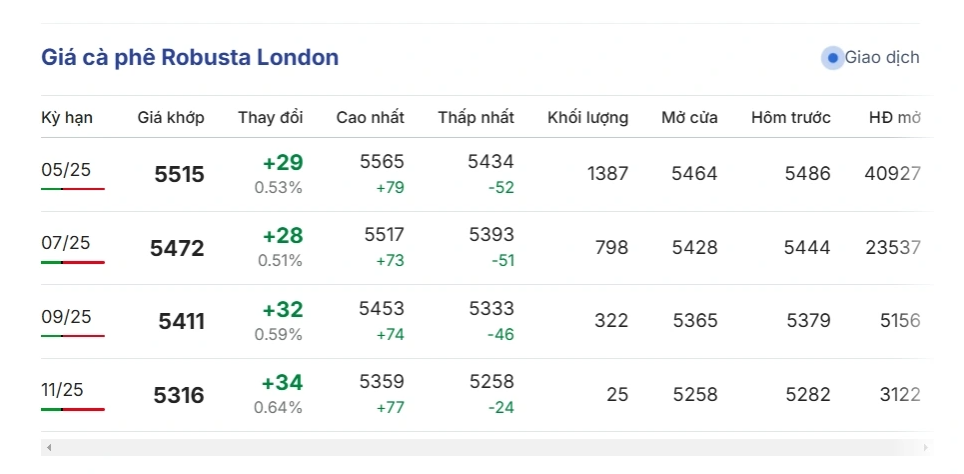Click the price range bar under 11/25
The width and height of the screenshot is (964, 474).
tap(73, 409)
